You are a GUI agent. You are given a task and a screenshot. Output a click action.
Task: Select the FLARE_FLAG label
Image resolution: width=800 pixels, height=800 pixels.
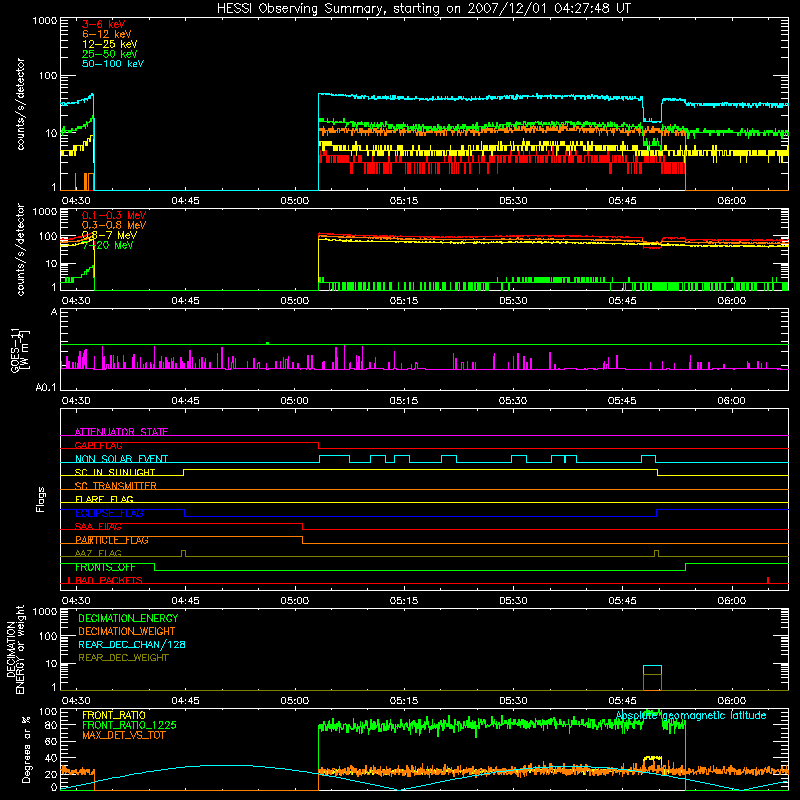pyautogui.click(x=104, y=499)
